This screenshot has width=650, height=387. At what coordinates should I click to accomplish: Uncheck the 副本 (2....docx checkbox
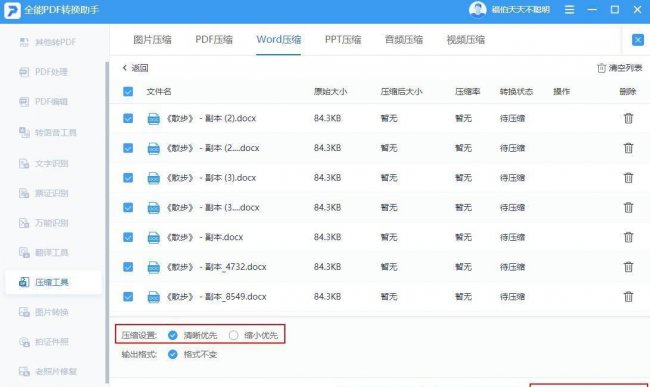[x=128, y=148]
